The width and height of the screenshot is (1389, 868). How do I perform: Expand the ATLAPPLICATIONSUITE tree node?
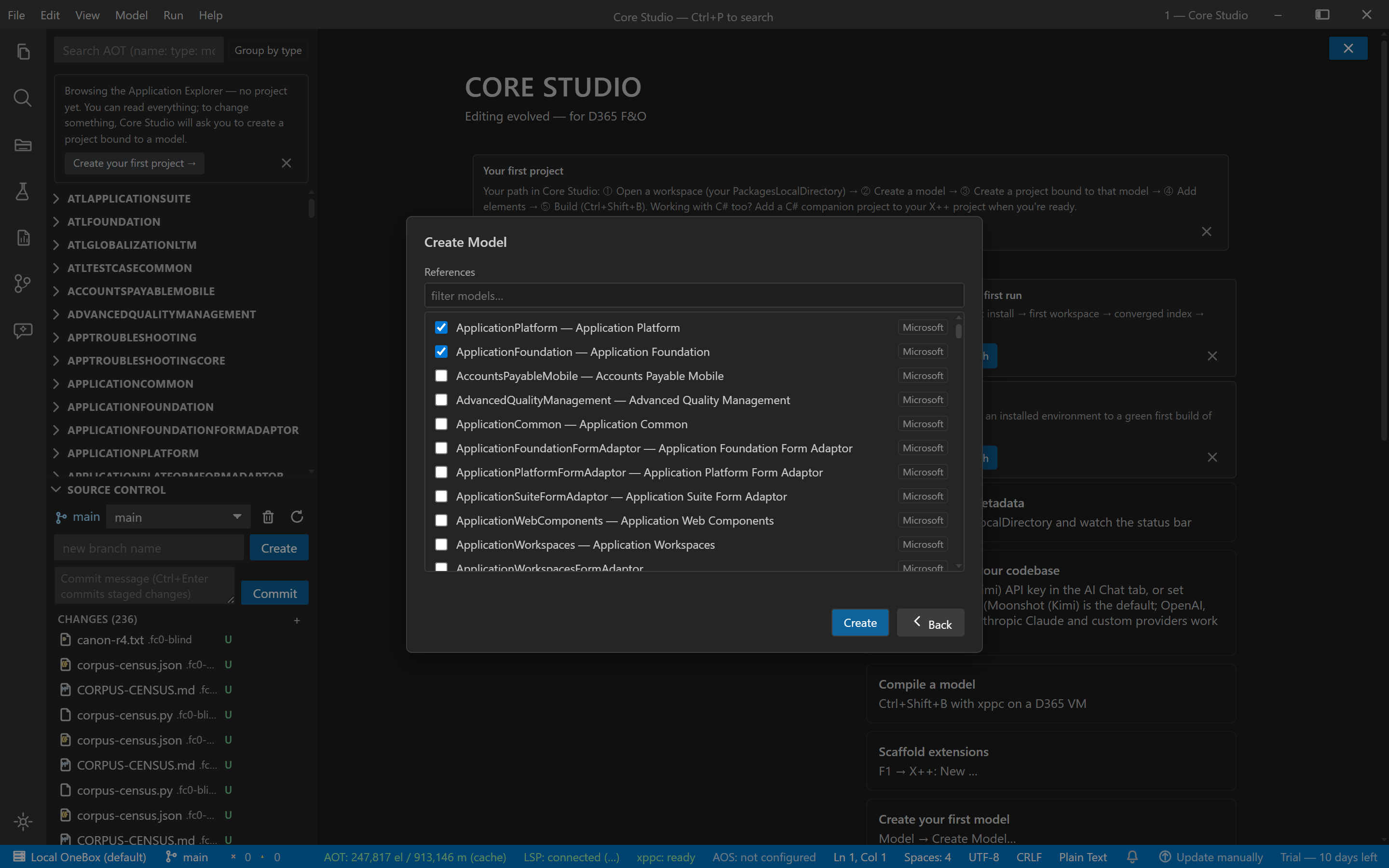[x=56, y=199]
